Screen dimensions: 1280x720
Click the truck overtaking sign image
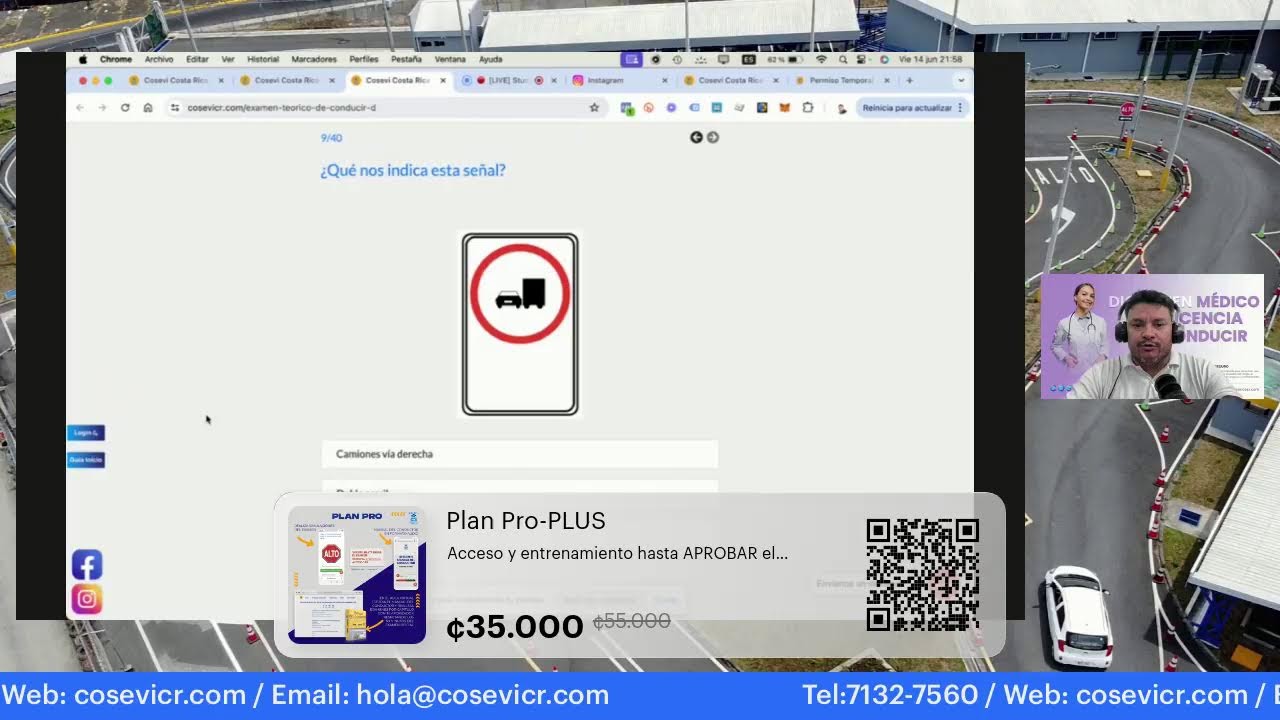click(520, 324)
